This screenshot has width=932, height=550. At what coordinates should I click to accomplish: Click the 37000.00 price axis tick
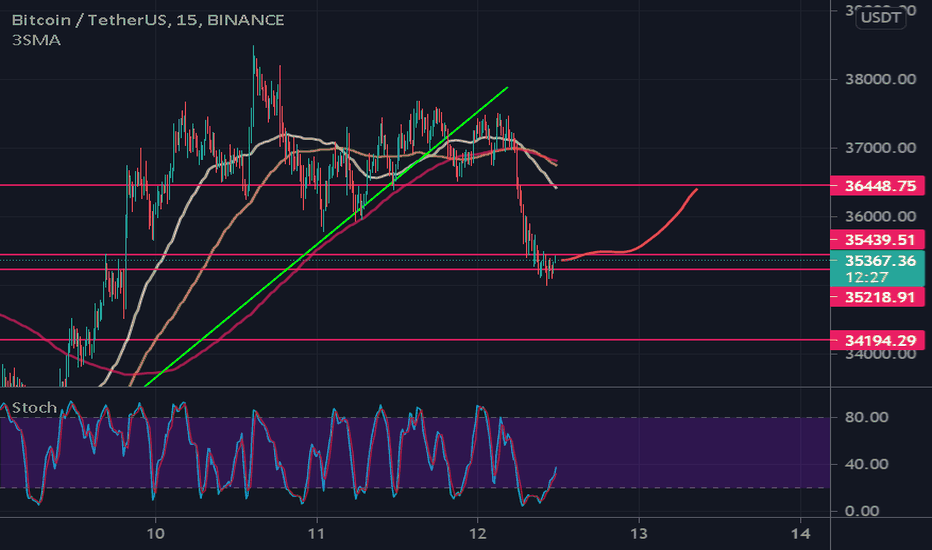click(880, 147)
